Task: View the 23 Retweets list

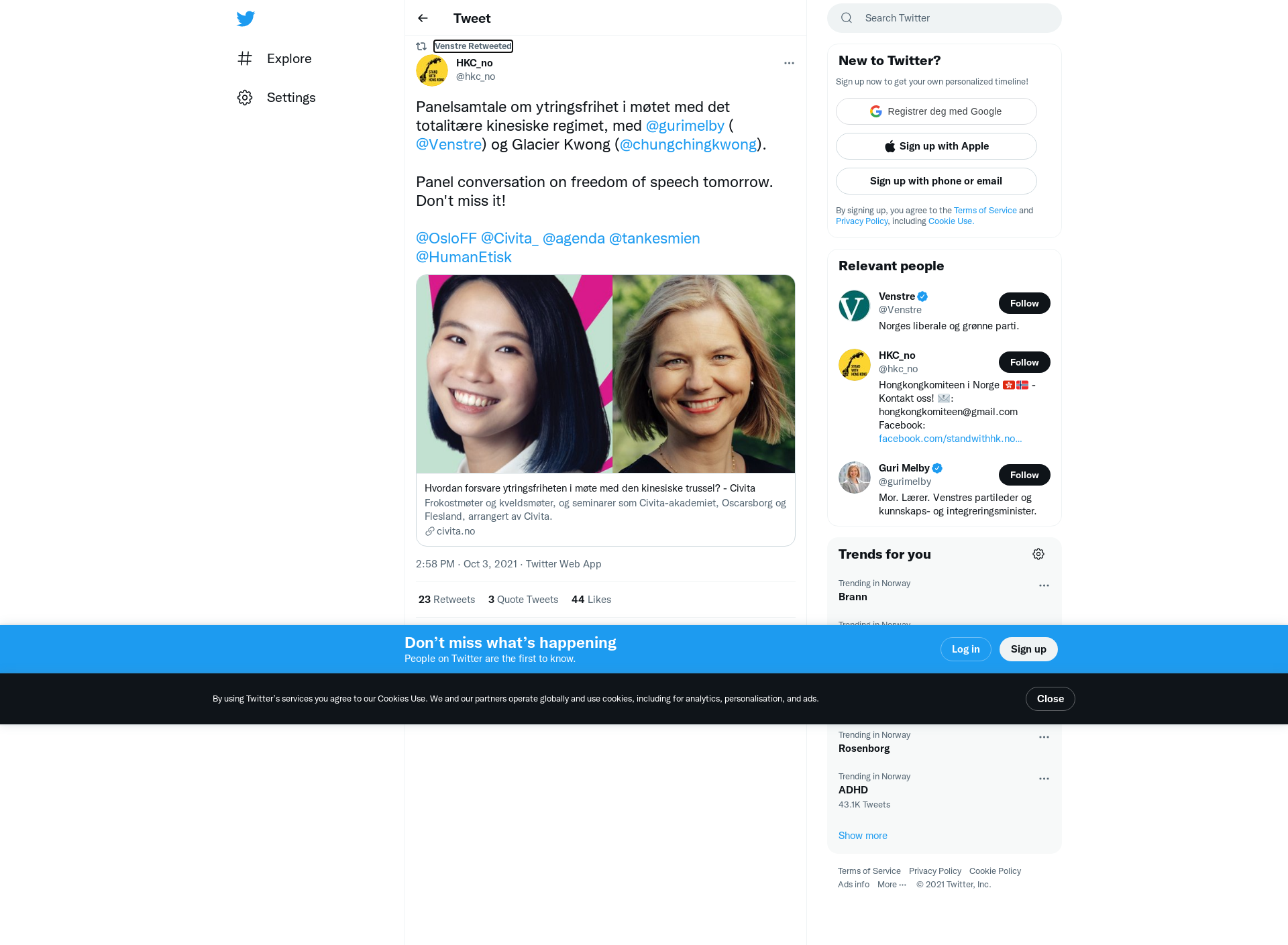Action: (x=447, y=600)
